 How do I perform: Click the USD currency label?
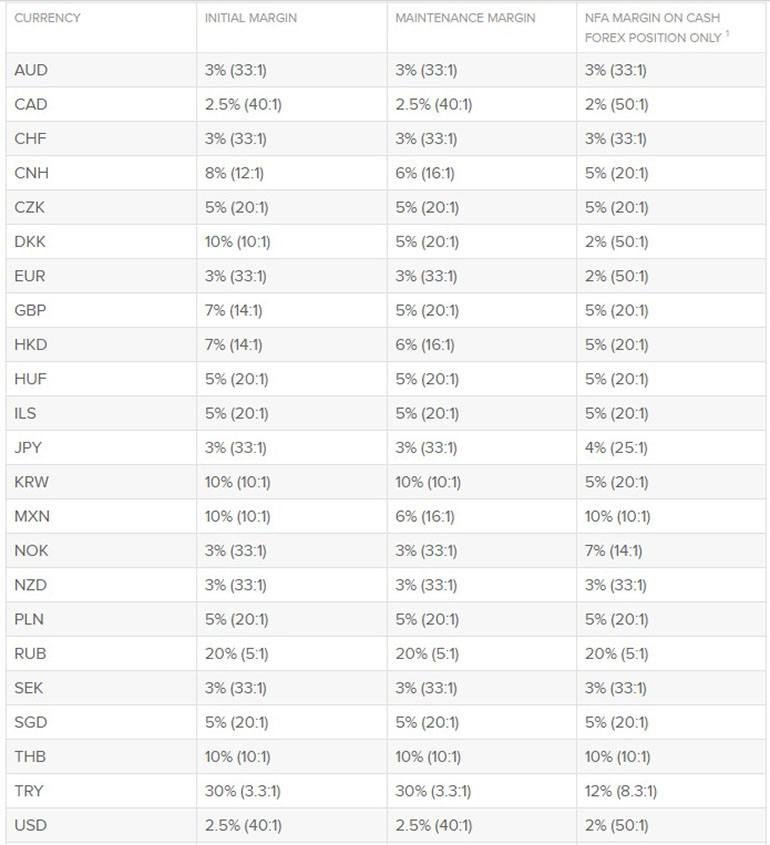pyautogui.click(x=31, y=825)
